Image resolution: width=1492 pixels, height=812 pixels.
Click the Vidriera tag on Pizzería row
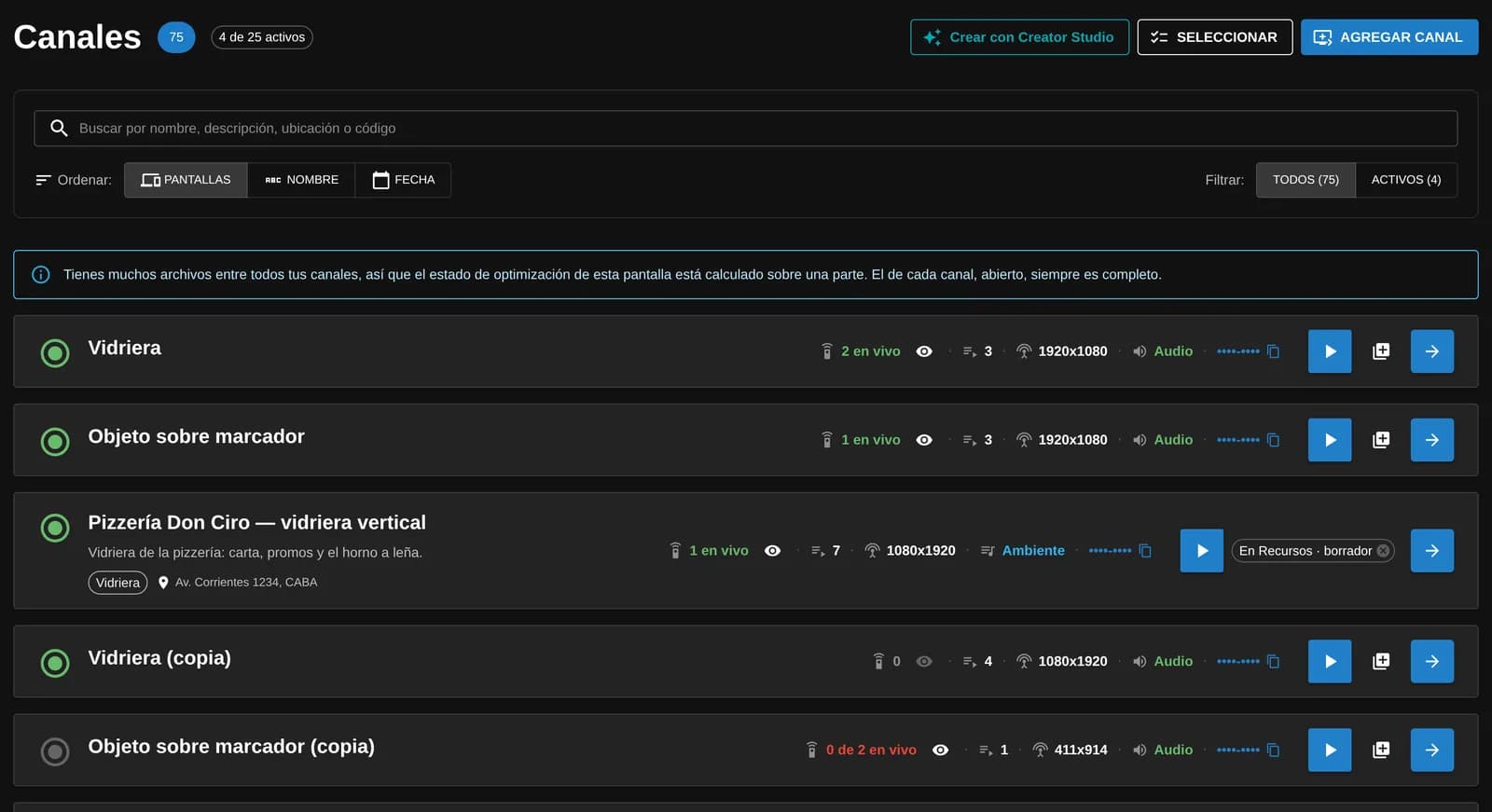click(117, 583)
